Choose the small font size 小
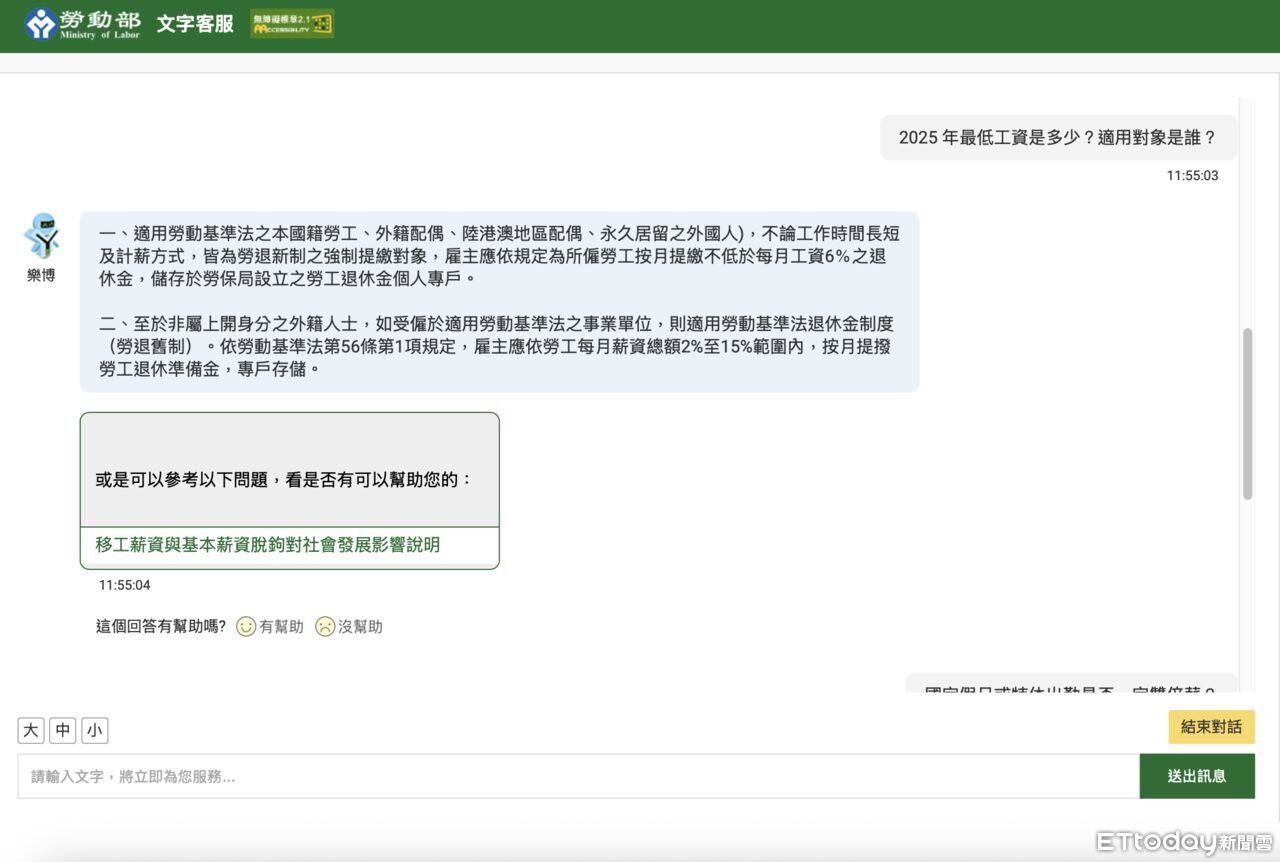The image size is (1280, 862). click(95, 731)
